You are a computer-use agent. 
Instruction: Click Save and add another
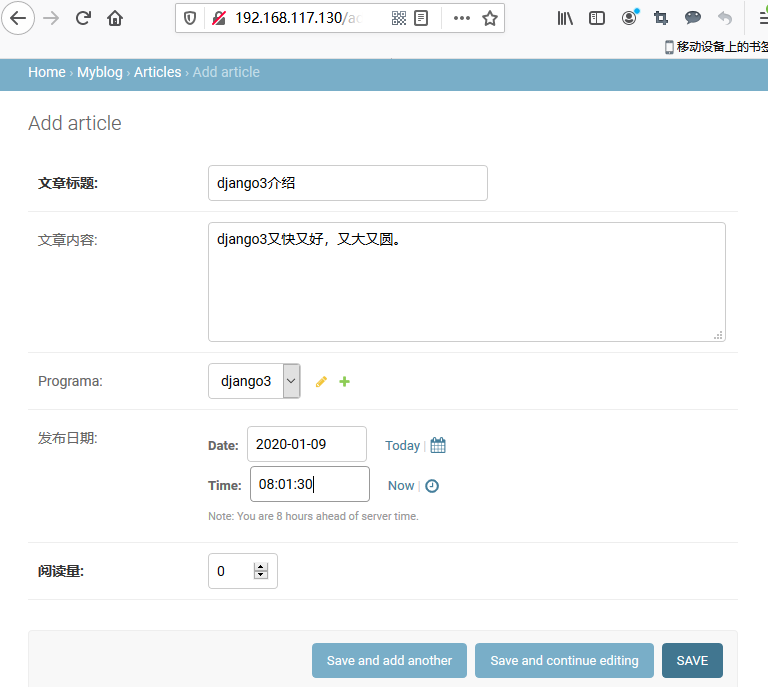pyautogui.click(x=389, y=661)
